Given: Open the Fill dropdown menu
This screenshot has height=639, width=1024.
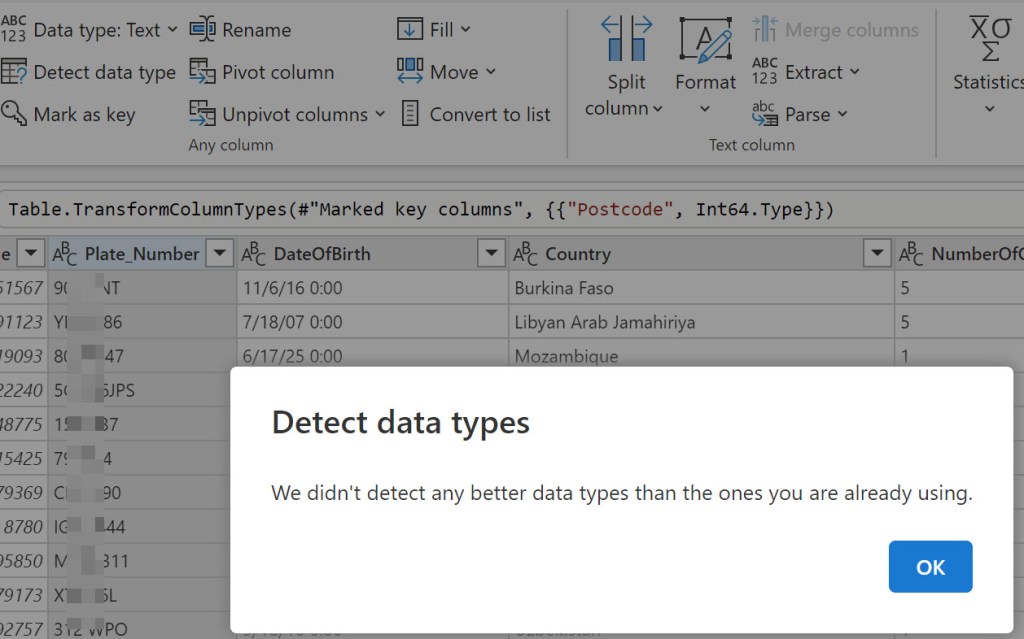Looking at the screenshot, I should 466,30.
